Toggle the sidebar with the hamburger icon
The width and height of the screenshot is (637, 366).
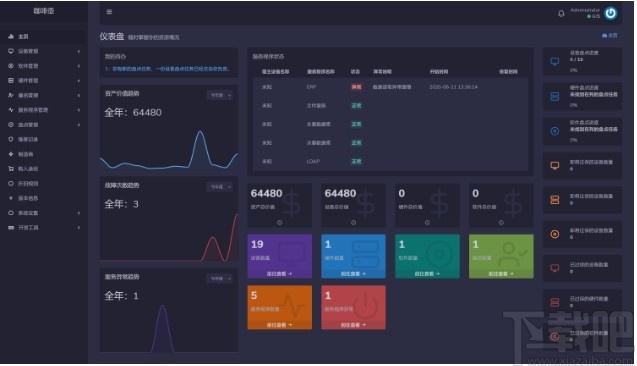pos(109,12)
